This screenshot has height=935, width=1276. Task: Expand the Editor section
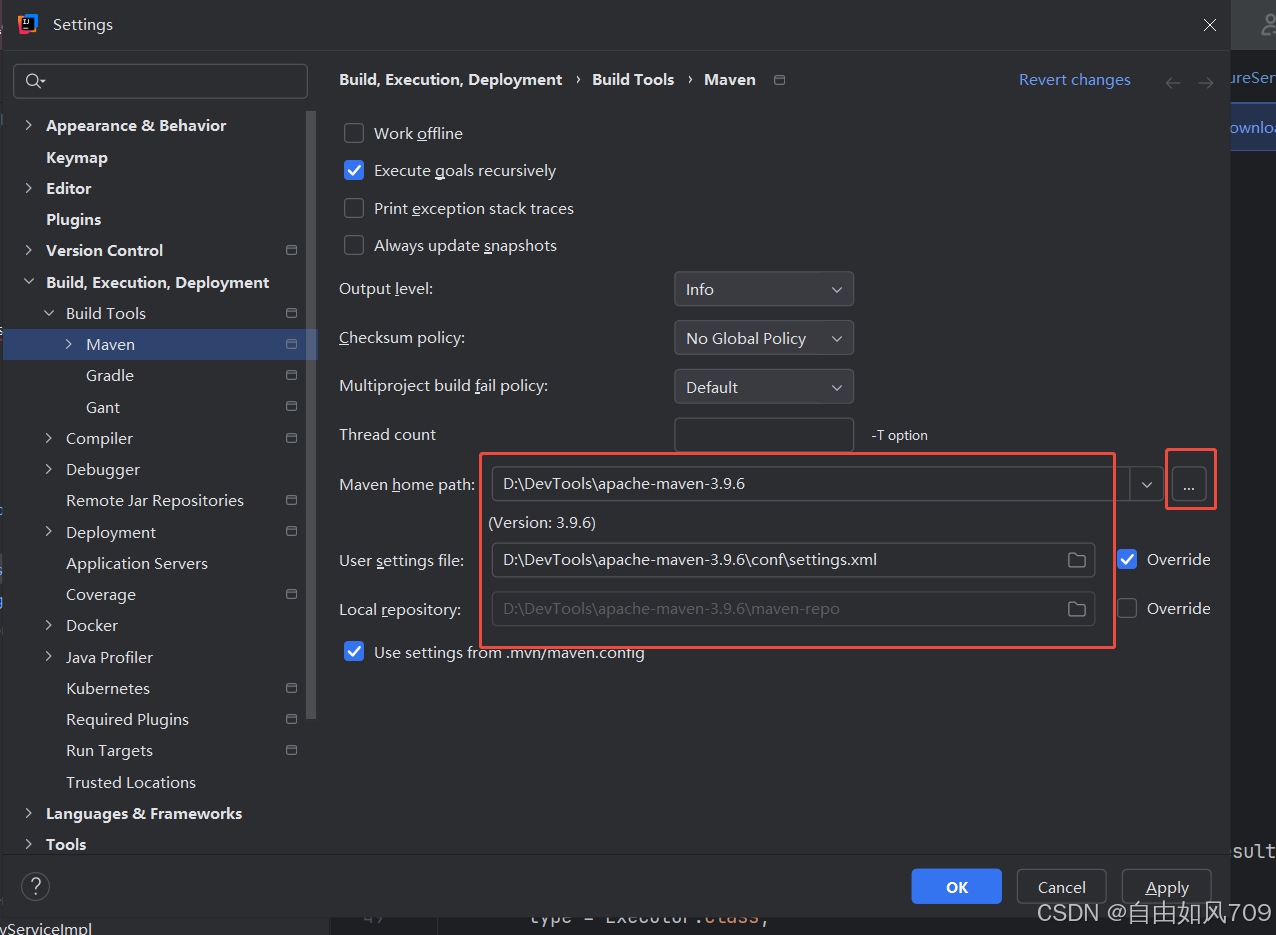pyautogui.click(x=28, y=188)
